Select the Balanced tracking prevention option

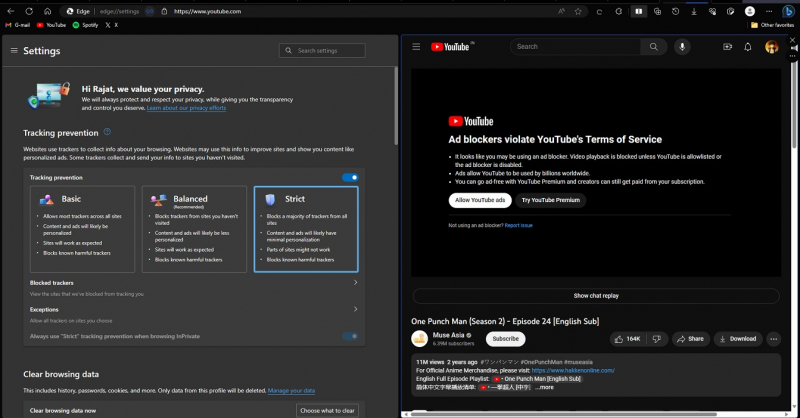(195, 229)
